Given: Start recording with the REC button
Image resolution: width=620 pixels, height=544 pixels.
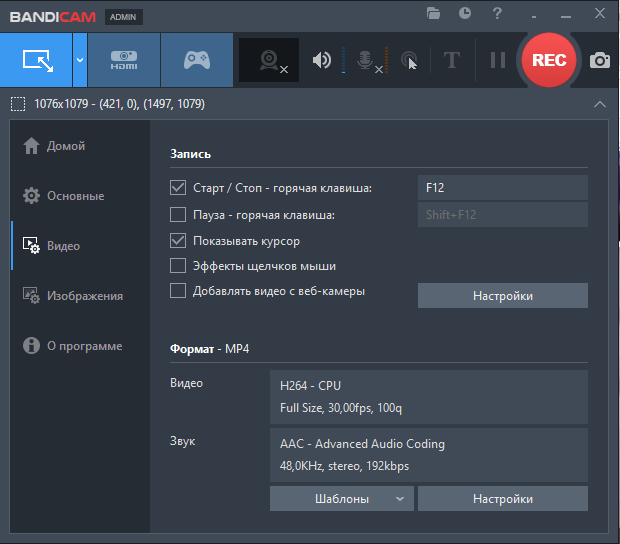Looking at the screenshot, I should (x=549, y=60).
